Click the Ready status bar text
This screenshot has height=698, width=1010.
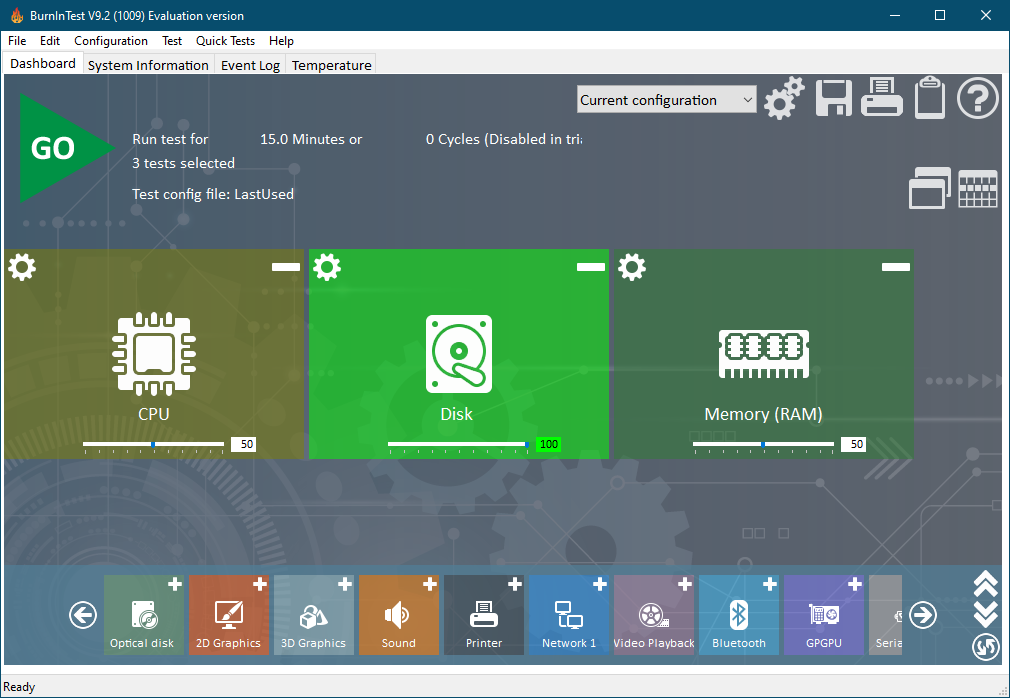[x=19, y=687]
